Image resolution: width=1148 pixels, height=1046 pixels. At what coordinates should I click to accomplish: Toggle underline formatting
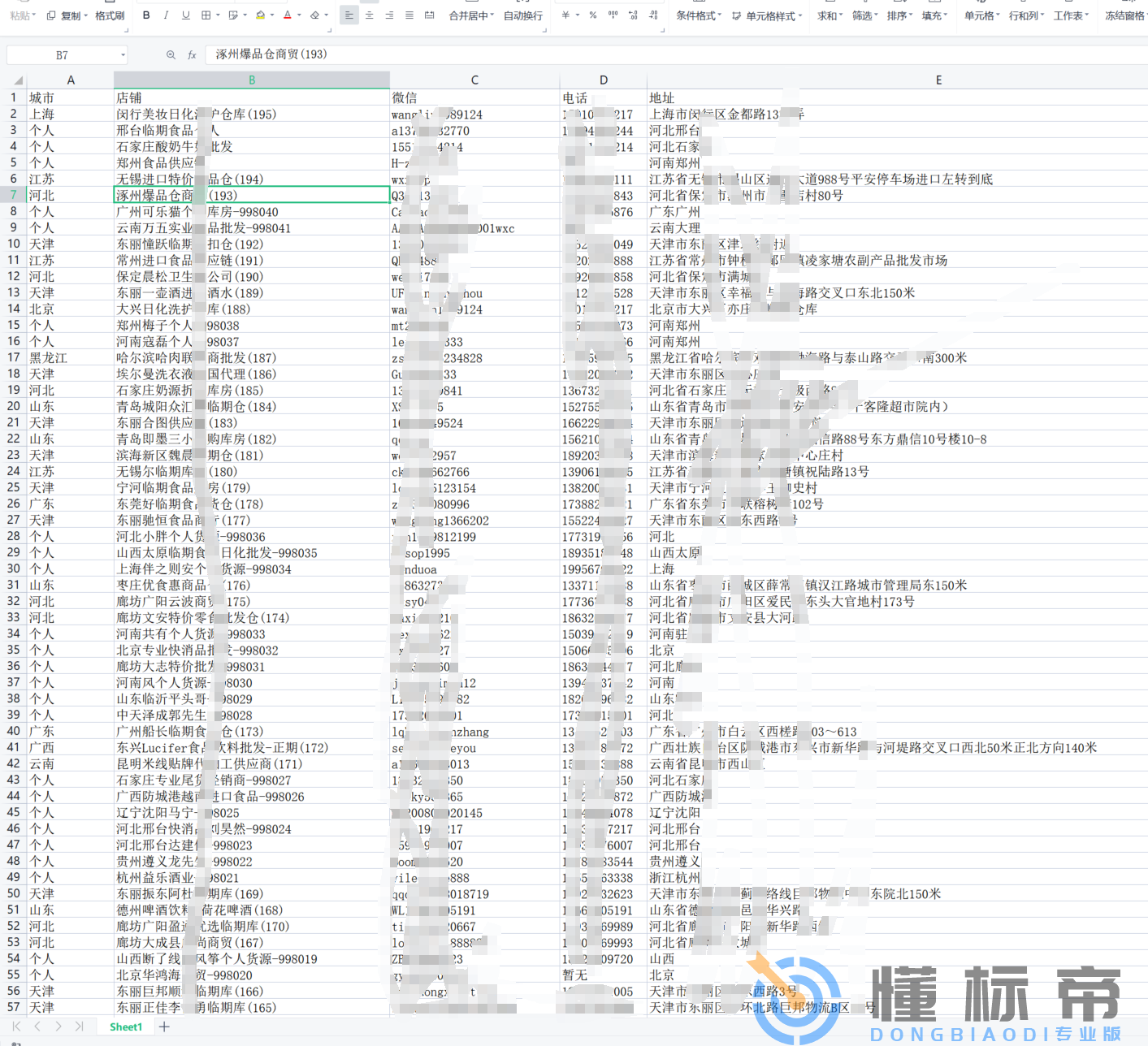click(x=186, y=15)
